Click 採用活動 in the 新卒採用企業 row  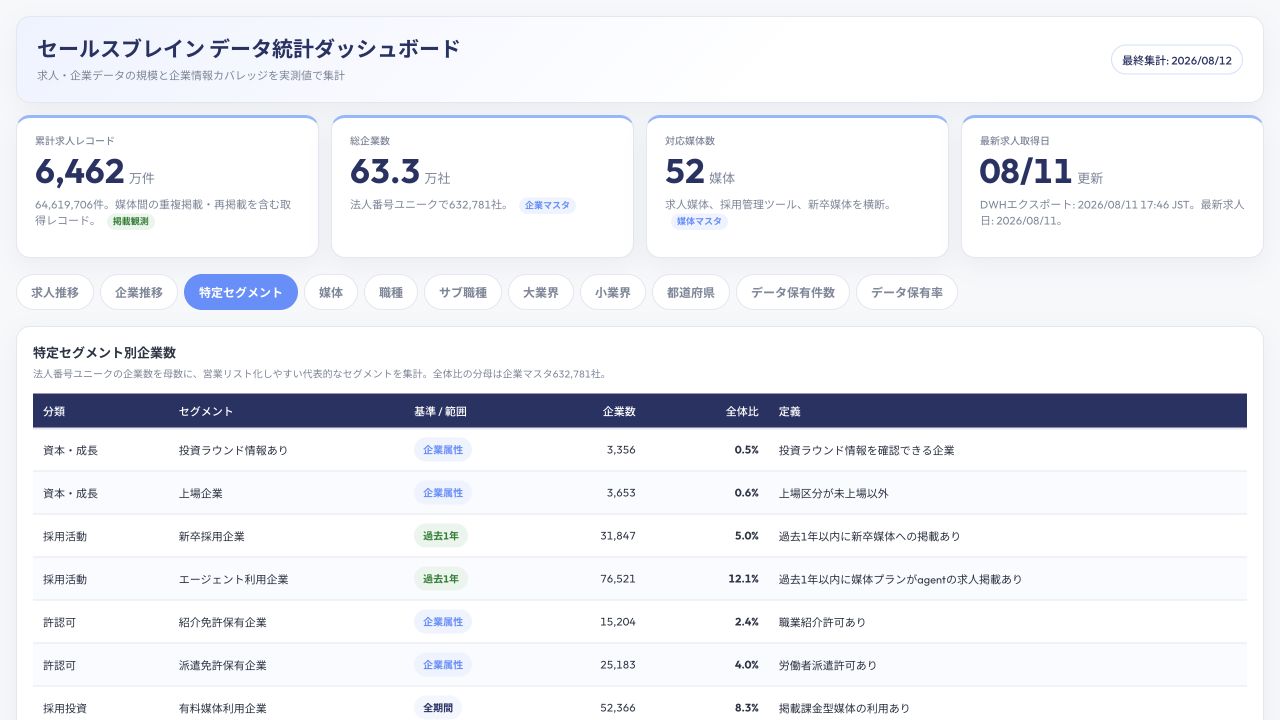tap(65, 536)
